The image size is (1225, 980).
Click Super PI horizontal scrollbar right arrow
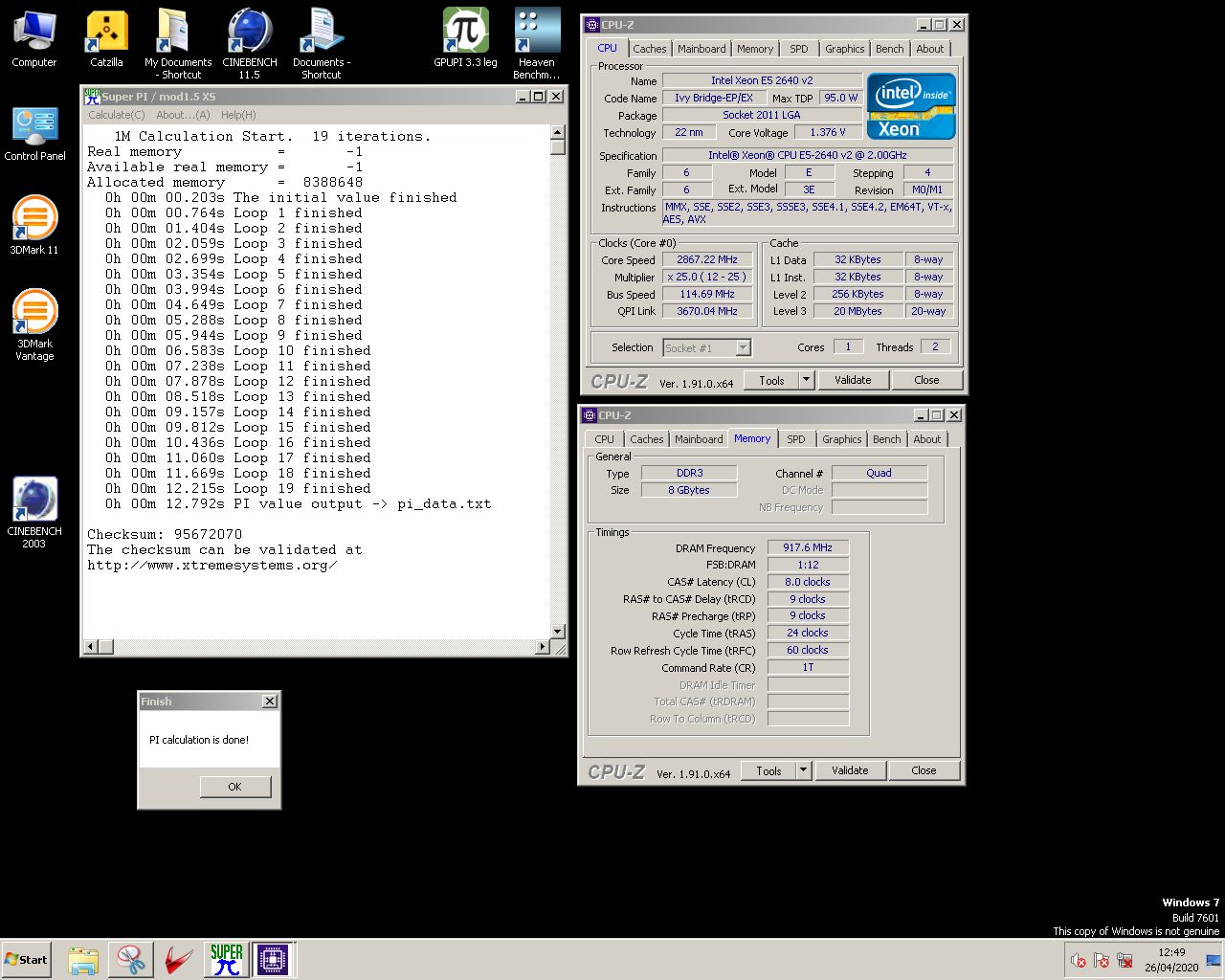coord(543,647)
